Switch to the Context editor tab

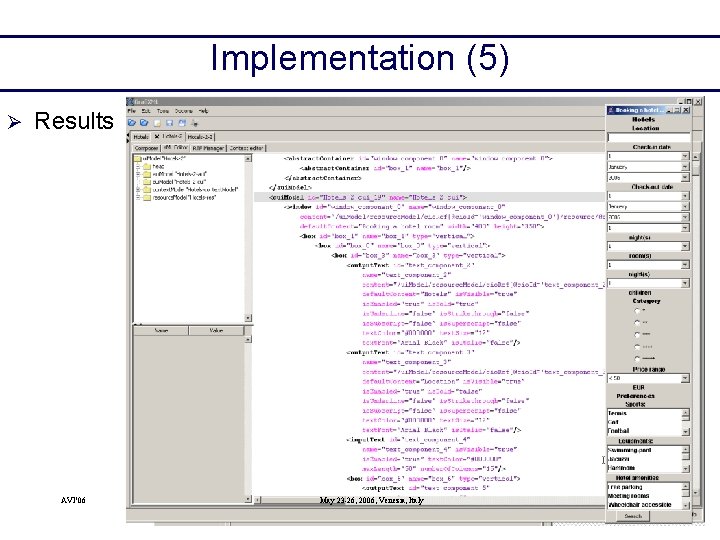tap(246, 148)
